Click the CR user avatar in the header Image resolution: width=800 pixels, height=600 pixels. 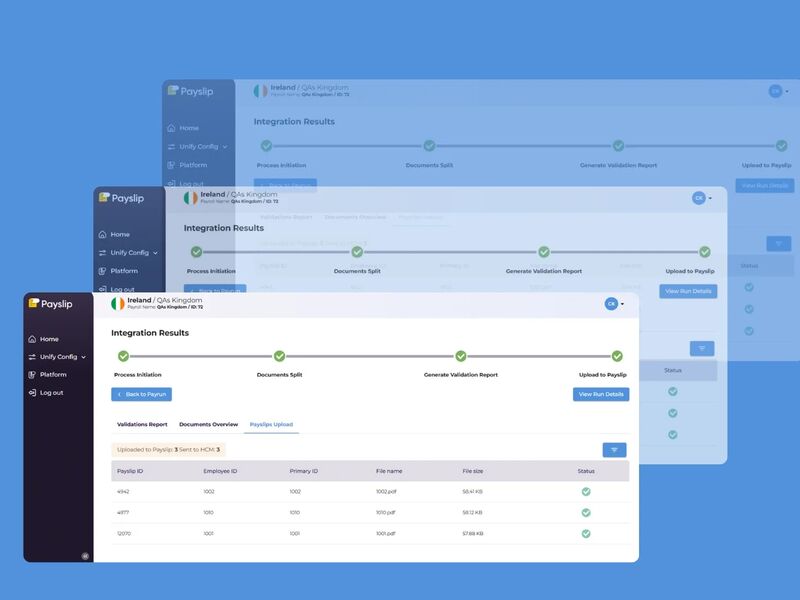(x=609, y=303)
